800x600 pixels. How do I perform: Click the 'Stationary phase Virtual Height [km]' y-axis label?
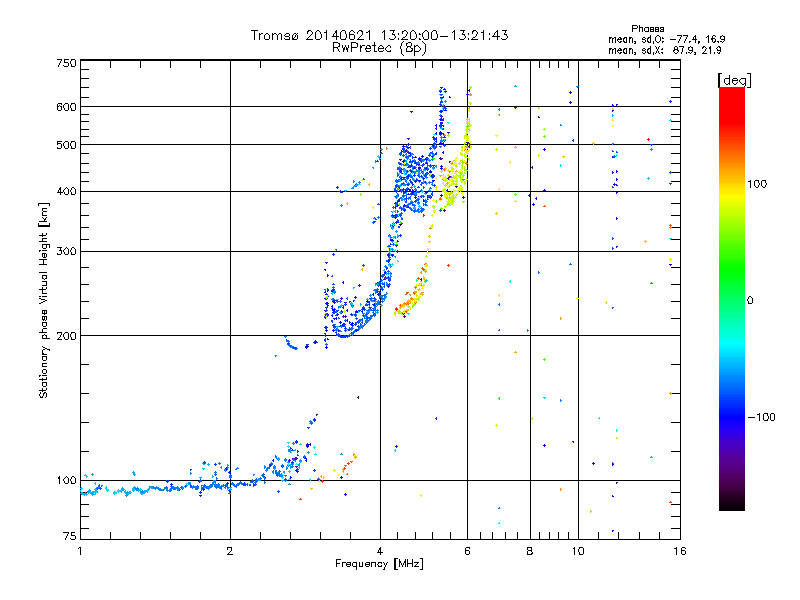pos(44,301)
